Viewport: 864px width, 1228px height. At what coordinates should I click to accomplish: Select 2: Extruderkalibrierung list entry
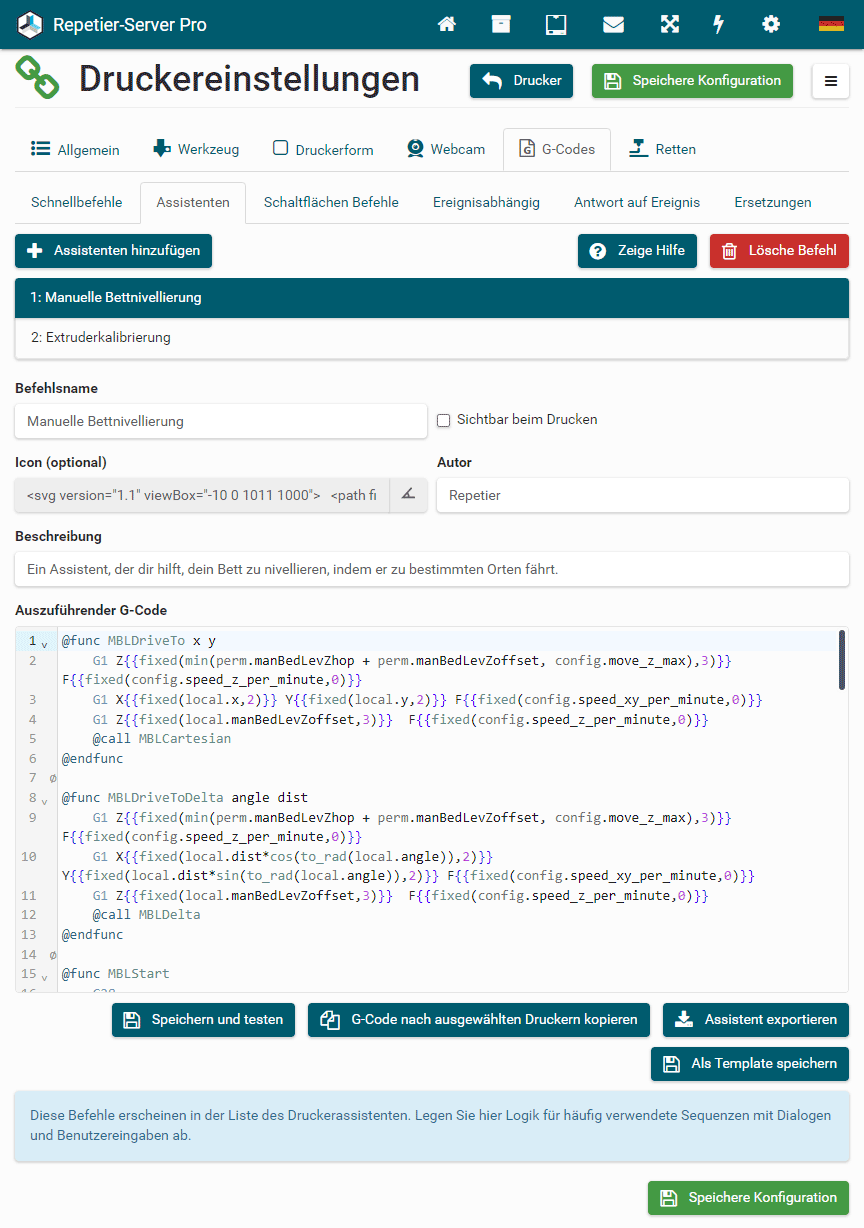(432, 338)
